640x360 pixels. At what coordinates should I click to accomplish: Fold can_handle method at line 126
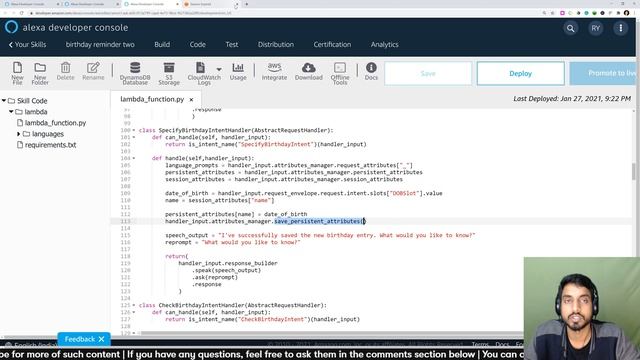coord(134,312)
